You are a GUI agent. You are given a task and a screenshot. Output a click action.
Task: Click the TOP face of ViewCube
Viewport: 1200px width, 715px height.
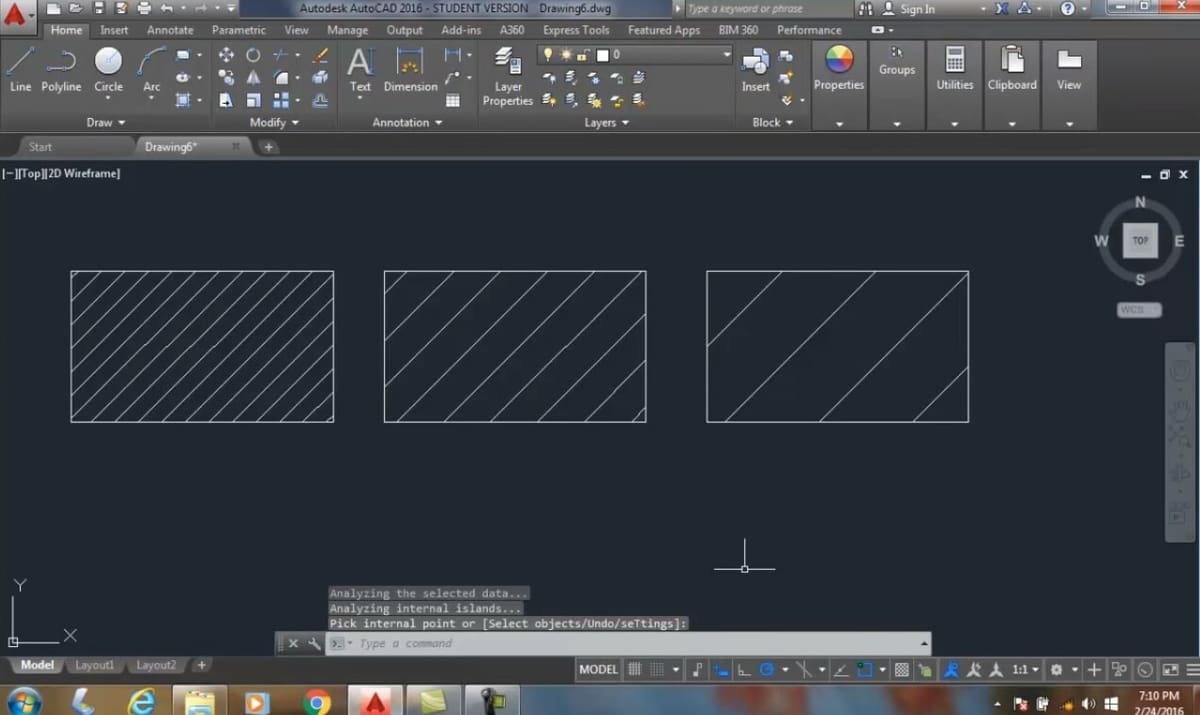click(x=1141, y=240)
